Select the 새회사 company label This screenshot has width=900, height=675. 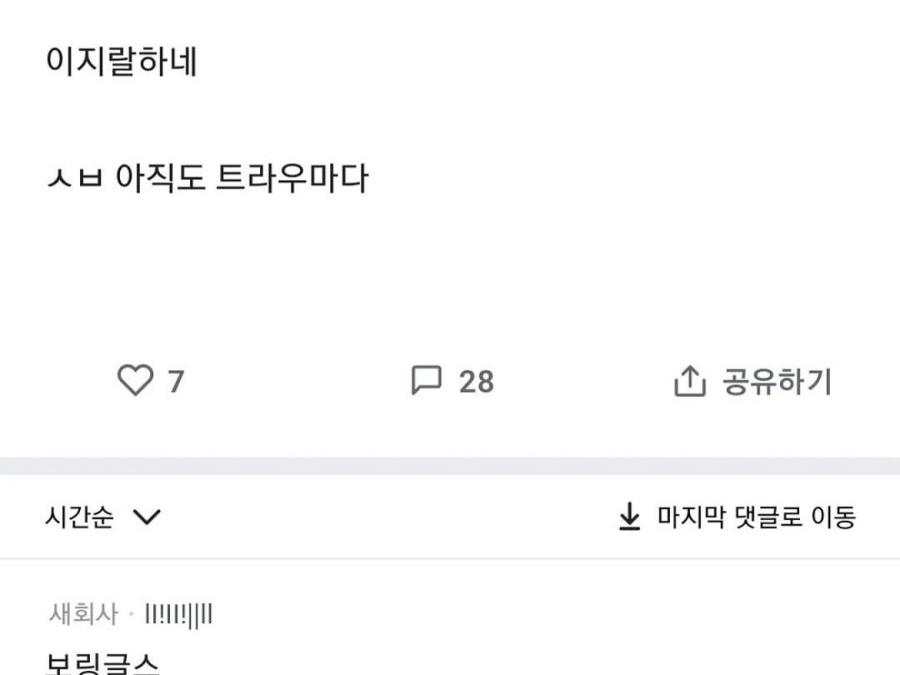[x=83, y=614]
